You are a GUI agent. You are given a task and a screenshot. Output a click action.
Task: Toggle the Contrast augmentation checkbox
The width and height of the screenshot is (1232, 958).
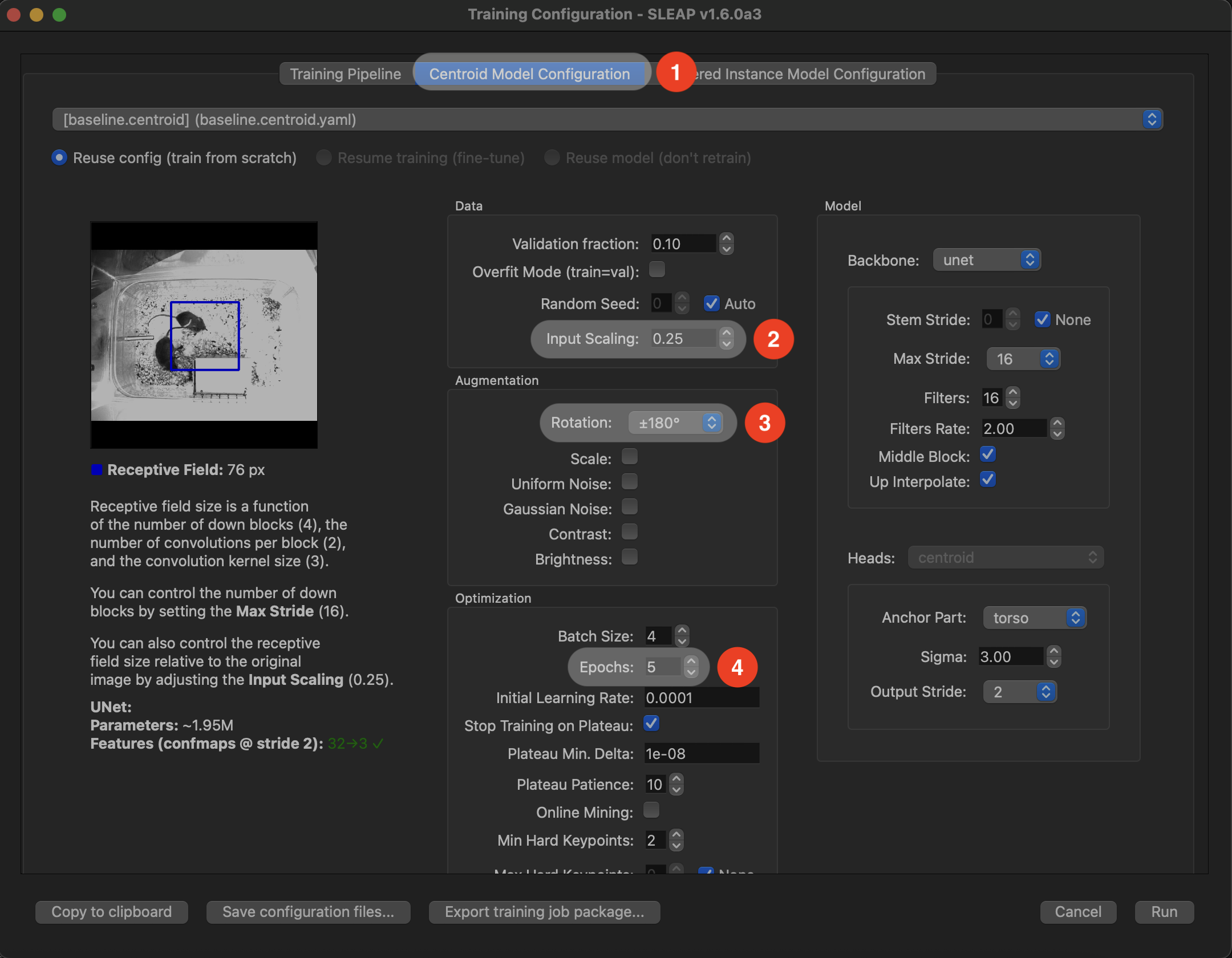(x=630, y=532)
